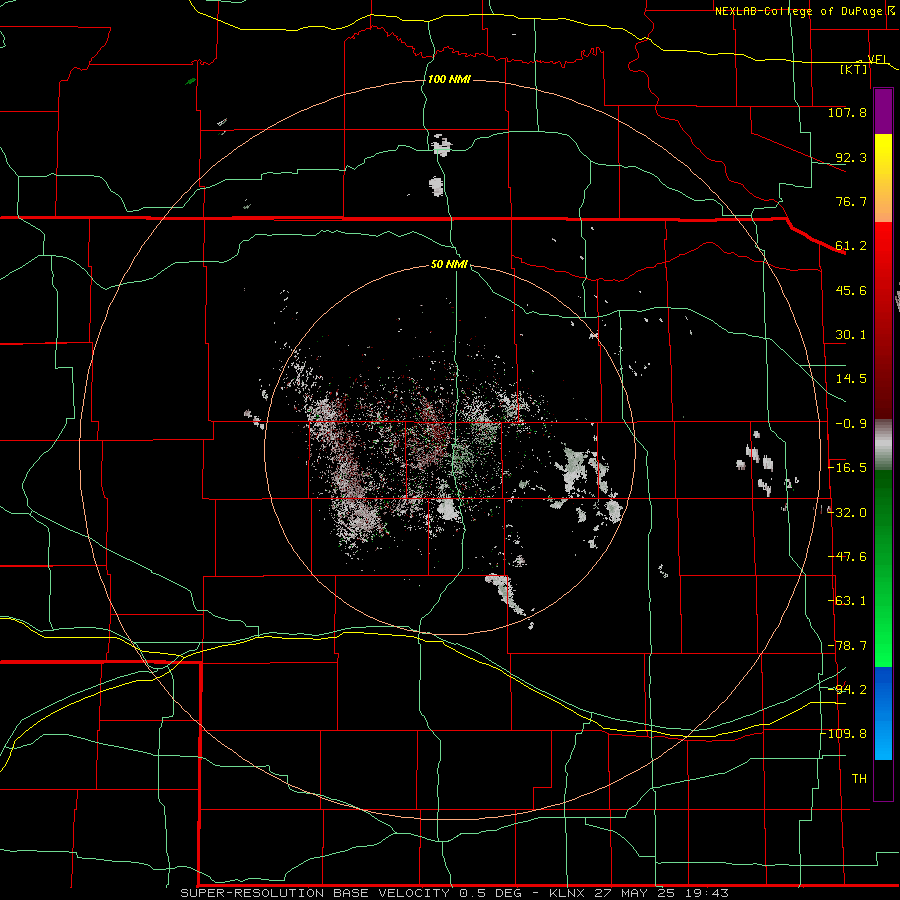Image resolution: width=900 pixels, height=900 pixels.
Task: Click the -32.0 velocity scale value
Action: point(847,512)
